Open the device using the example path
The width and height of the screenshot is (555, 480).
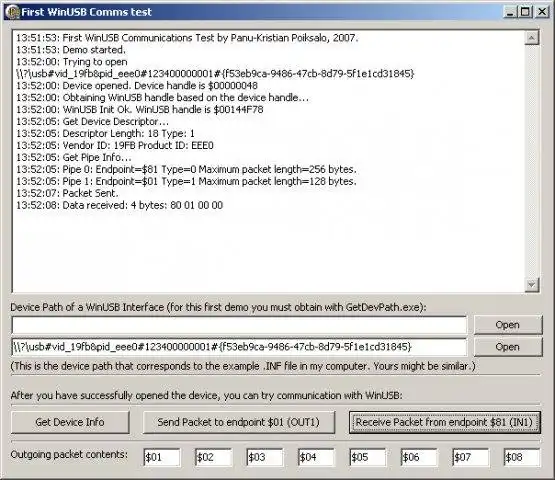point(508,347)
